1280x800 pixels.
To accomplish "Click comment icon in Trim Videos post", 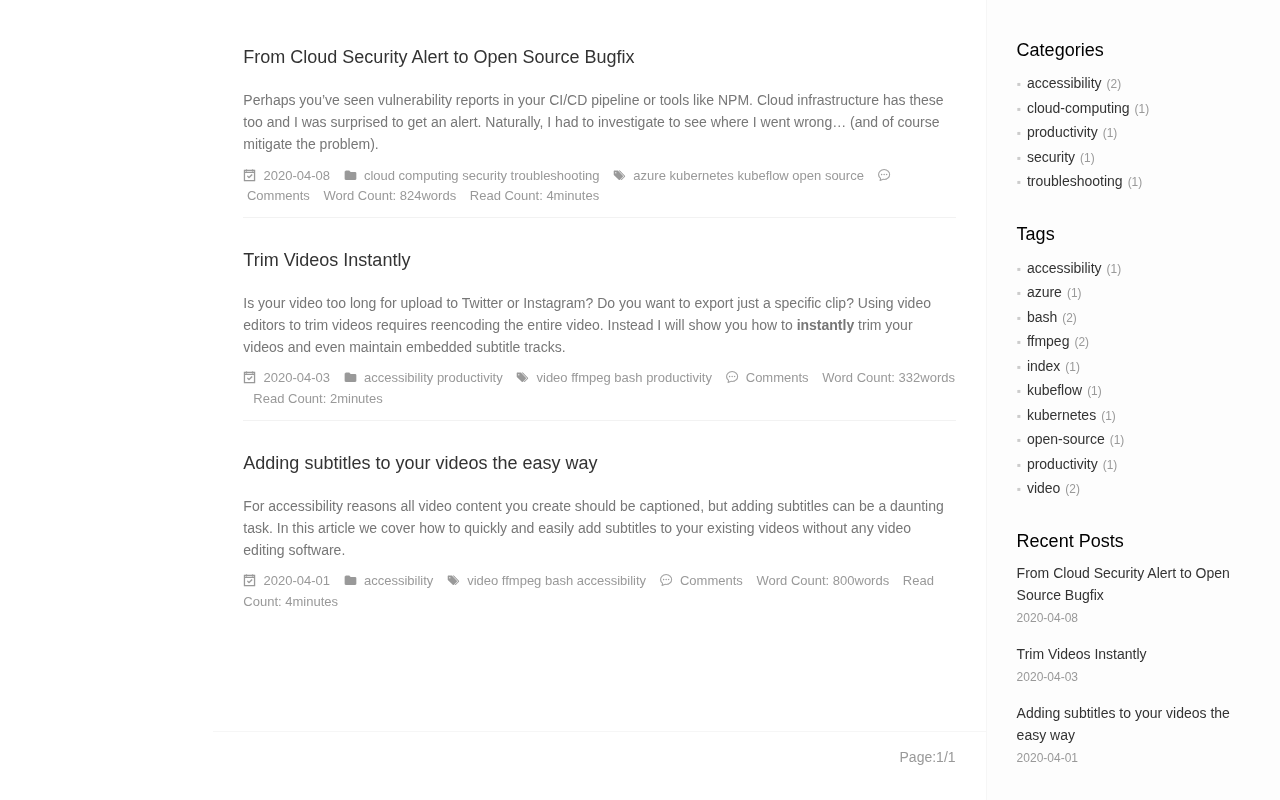I will [732, 378].
